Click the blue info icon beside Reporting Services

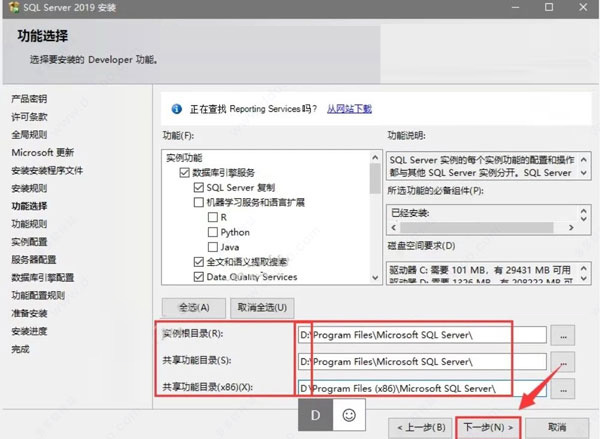click(177, 108)
